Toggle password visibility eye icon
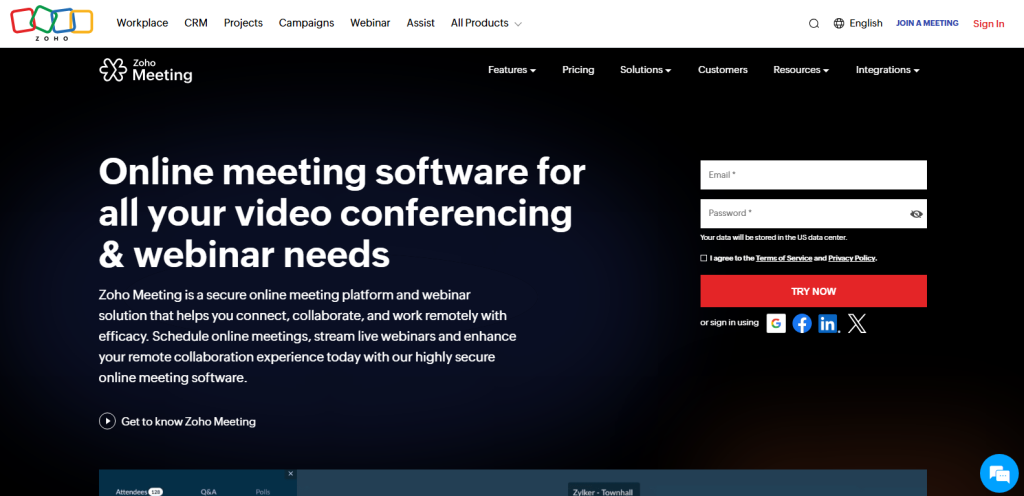1024x496 pixels. 916,214
